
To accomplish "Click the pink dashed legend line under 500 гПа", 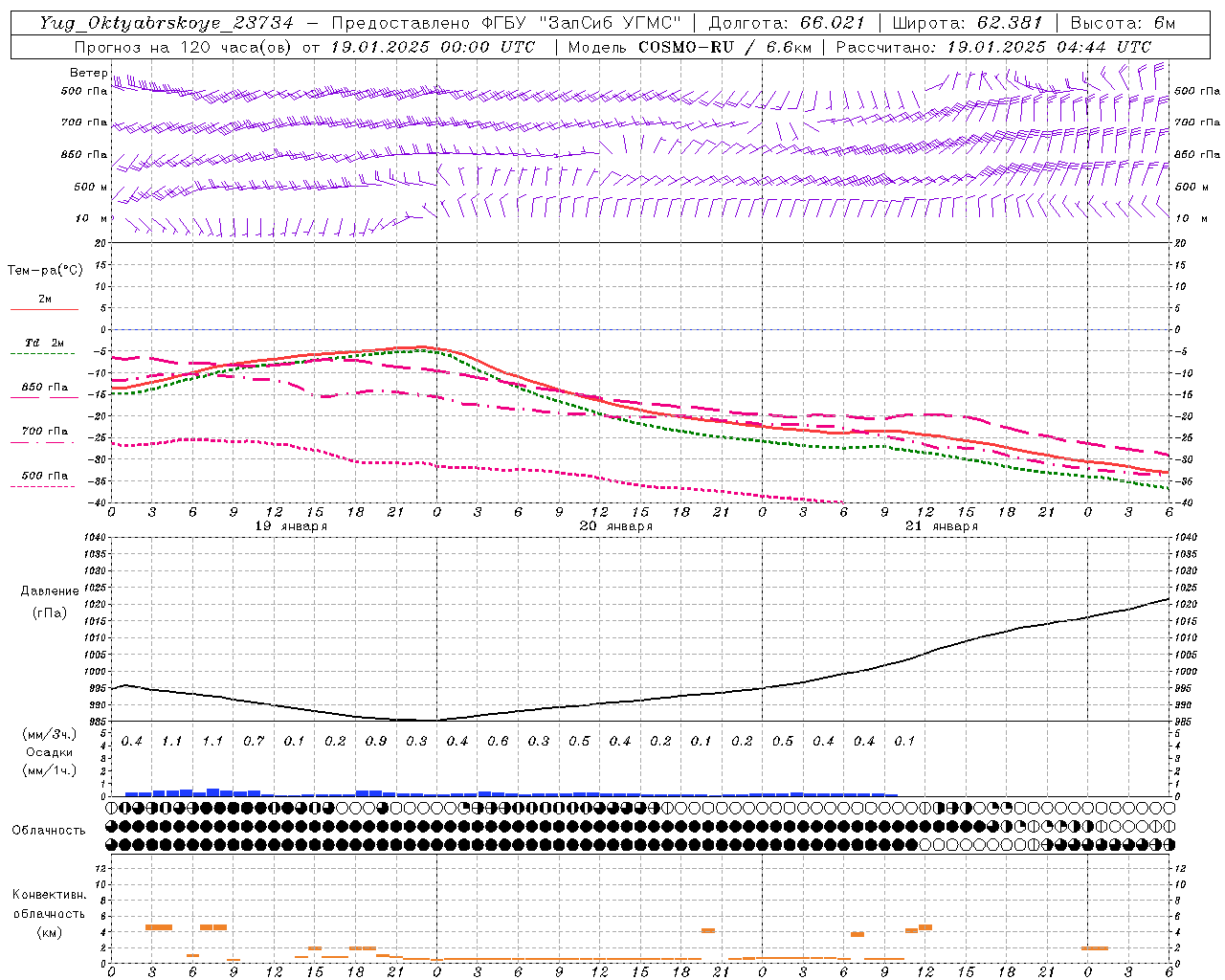I will [44, 487].
